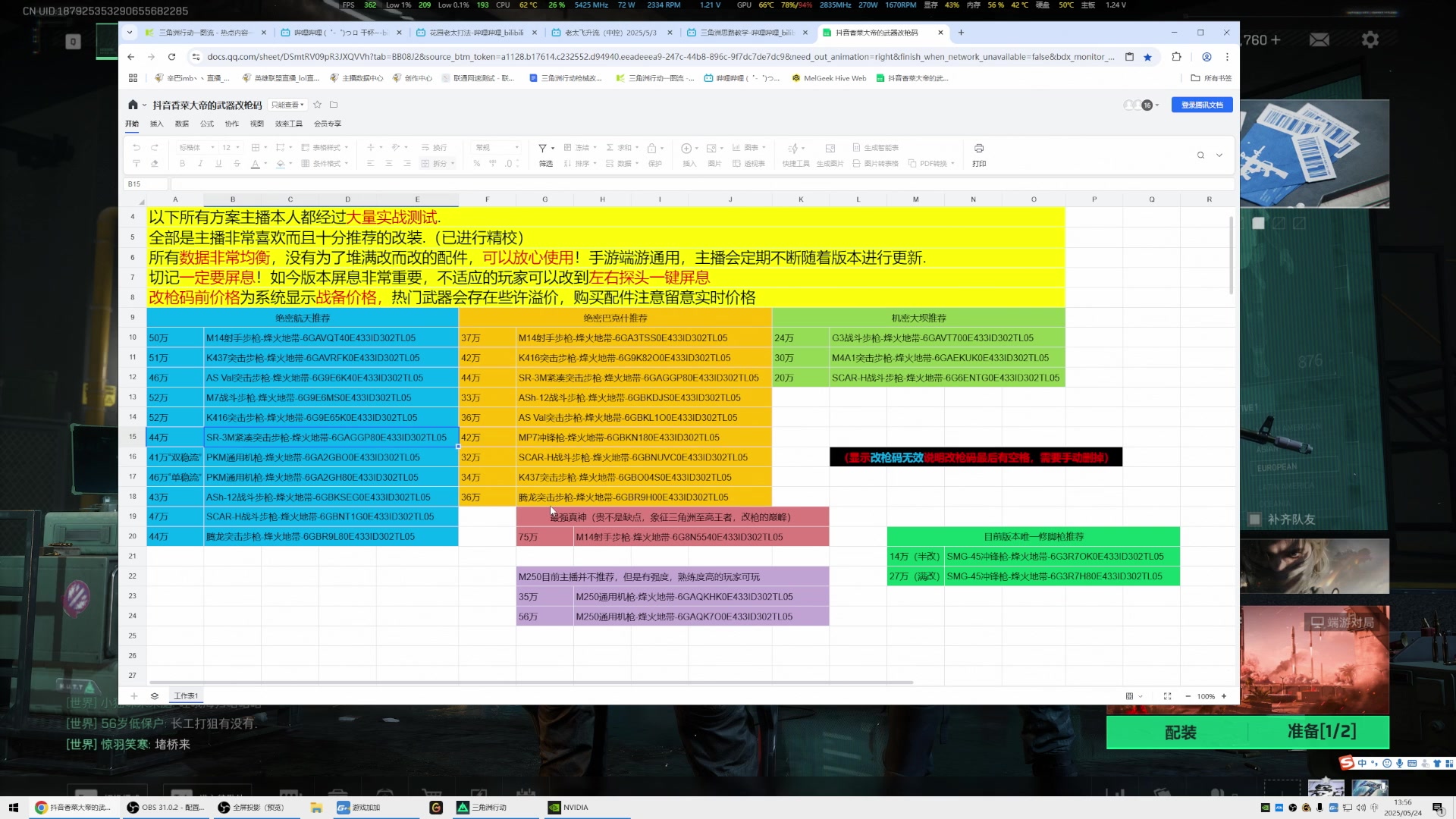The width and height of the screenshot is (1456, 819).
Task: Click the filter funnel icon
Action: [x=542, y=148]
